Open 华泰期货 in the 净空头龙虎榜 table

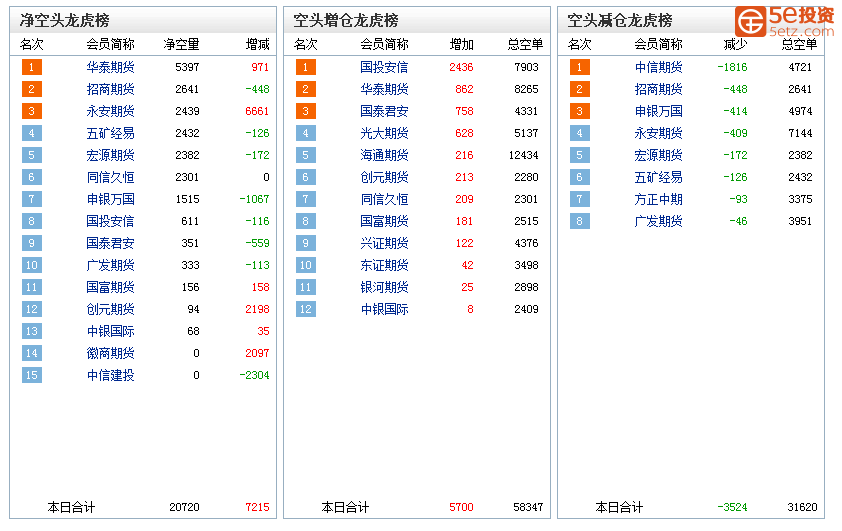coord(110,67)
